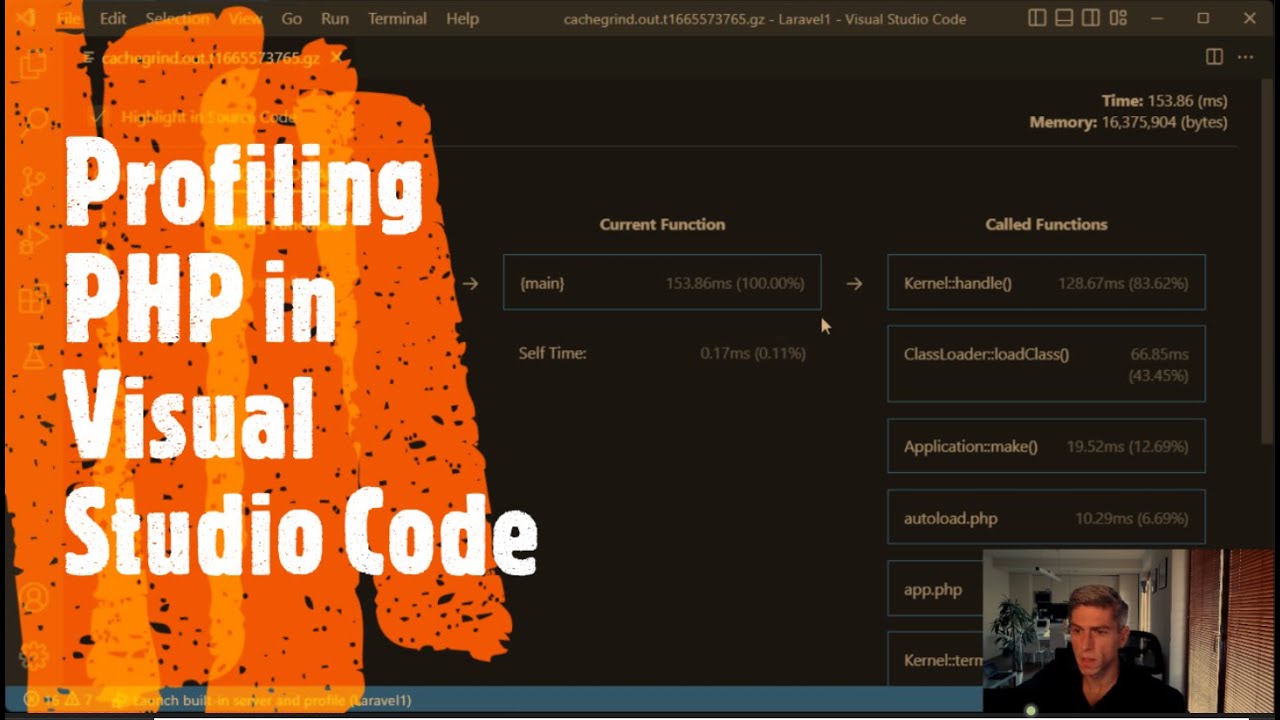
Task: Open the Edit menu
Action: click(x=113, y=18)
